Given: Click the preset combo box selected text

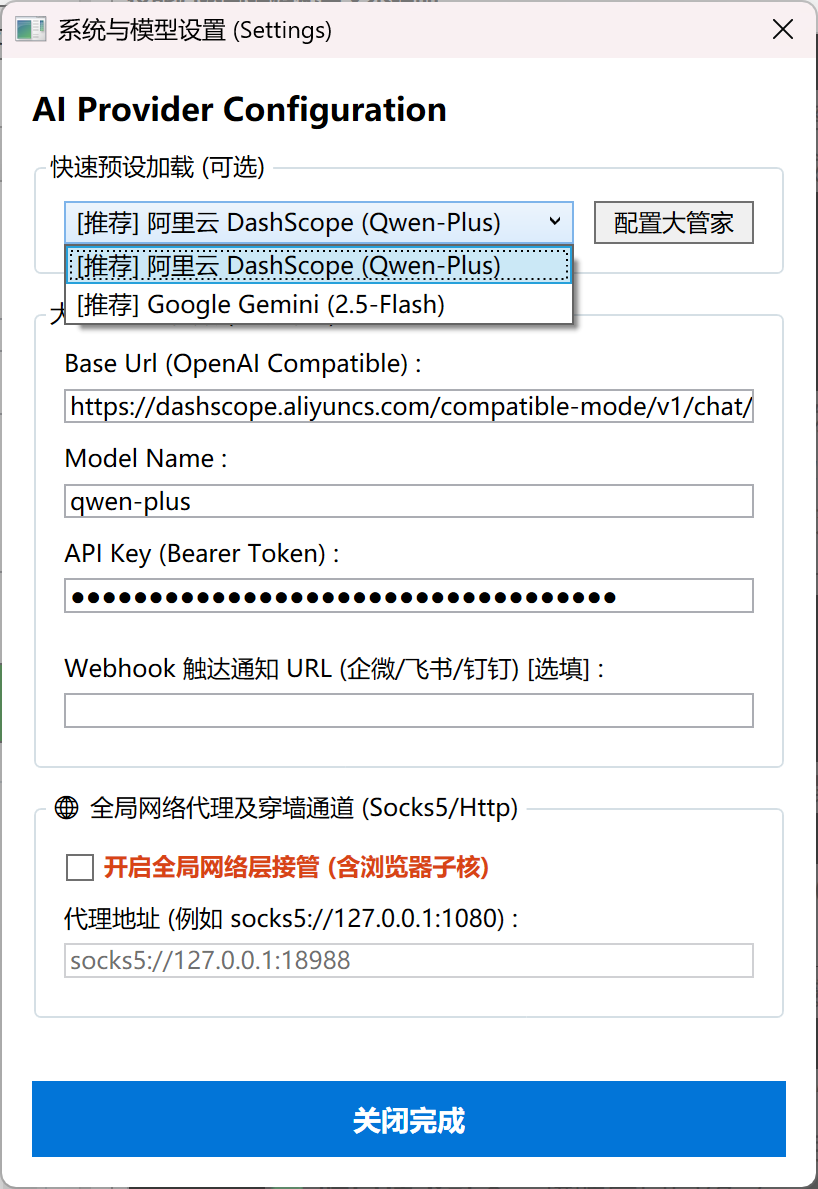Looking at the screenshot, I should pyautogui.click(x=290, y=222).
